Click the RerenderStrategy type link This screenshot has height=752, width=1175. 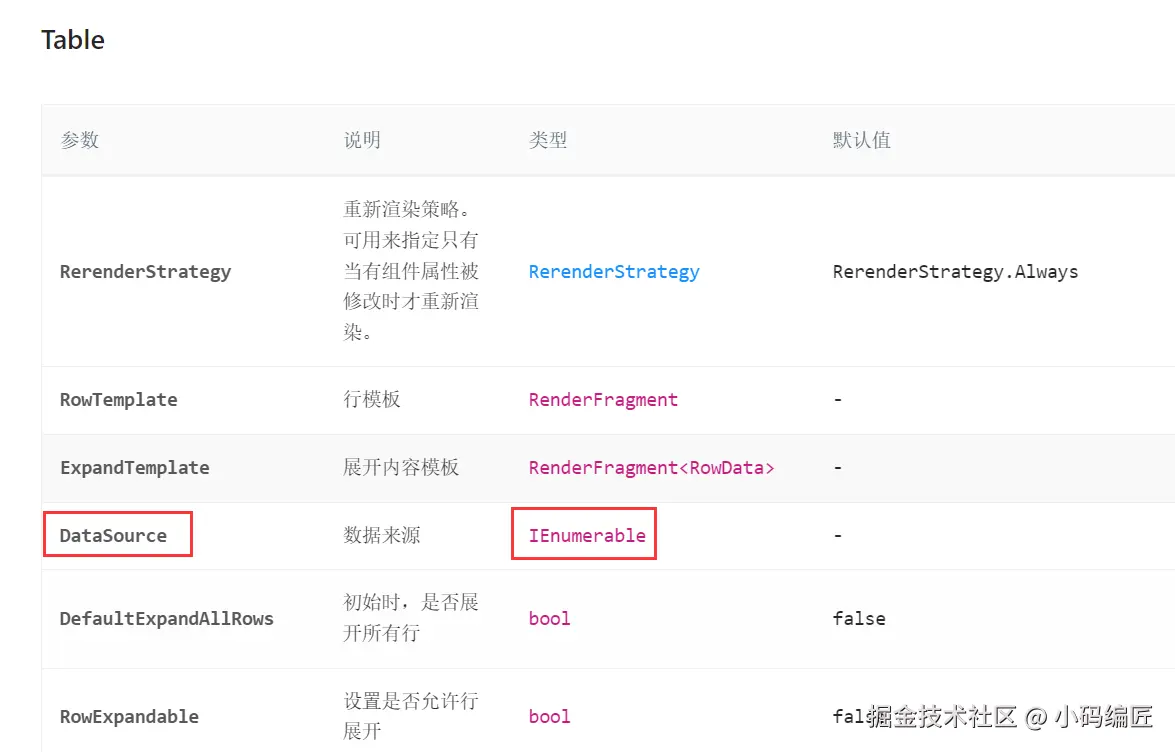614,272
